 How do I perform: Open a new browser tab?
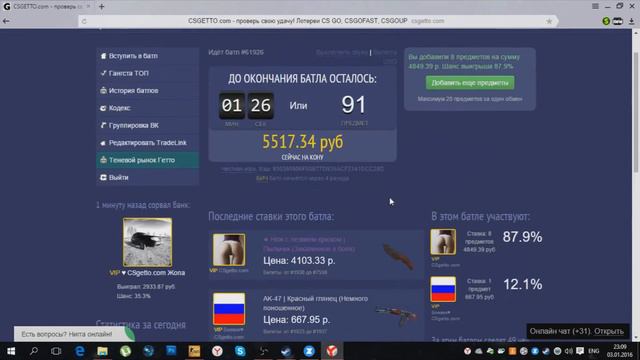point(102,7)
